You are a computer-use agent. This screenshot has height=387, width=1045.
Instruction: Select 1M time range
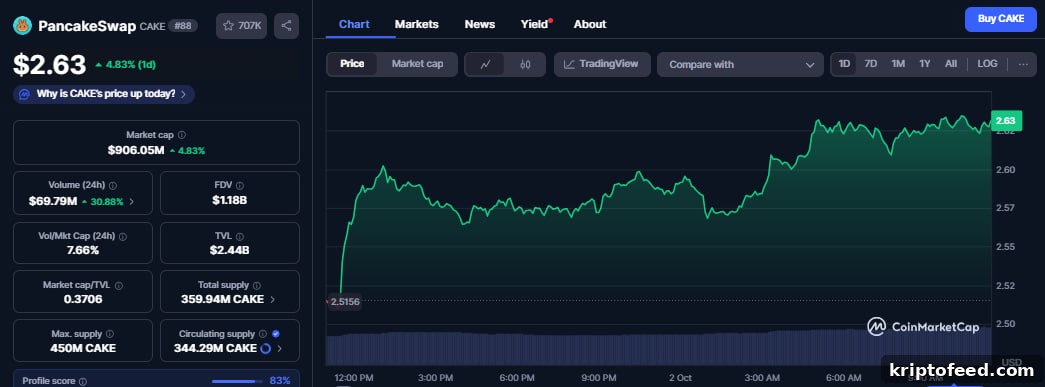pos(898,64)
